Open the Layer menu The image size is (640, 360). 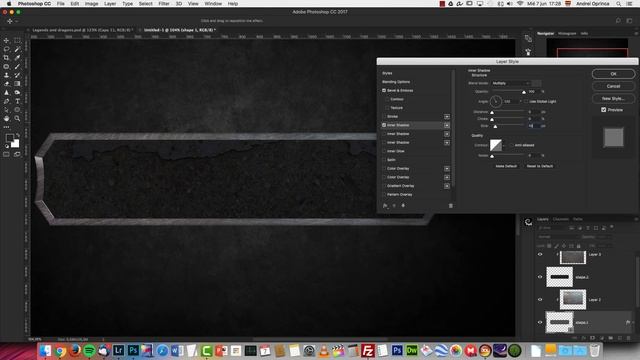tap(110, 4)
